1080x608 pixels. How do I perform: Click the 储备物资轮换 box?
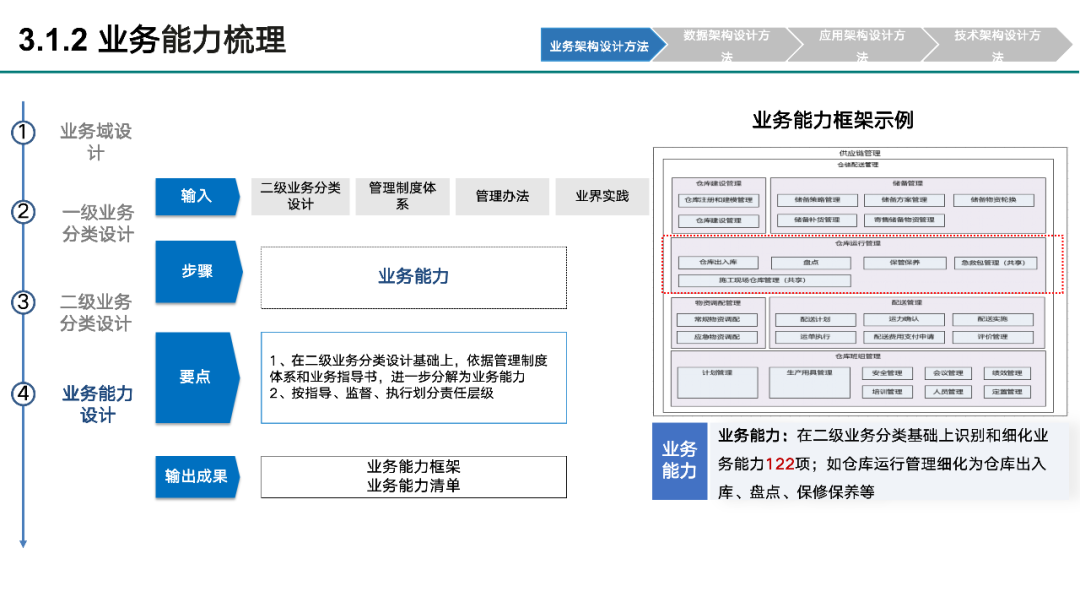pos(994,200)
